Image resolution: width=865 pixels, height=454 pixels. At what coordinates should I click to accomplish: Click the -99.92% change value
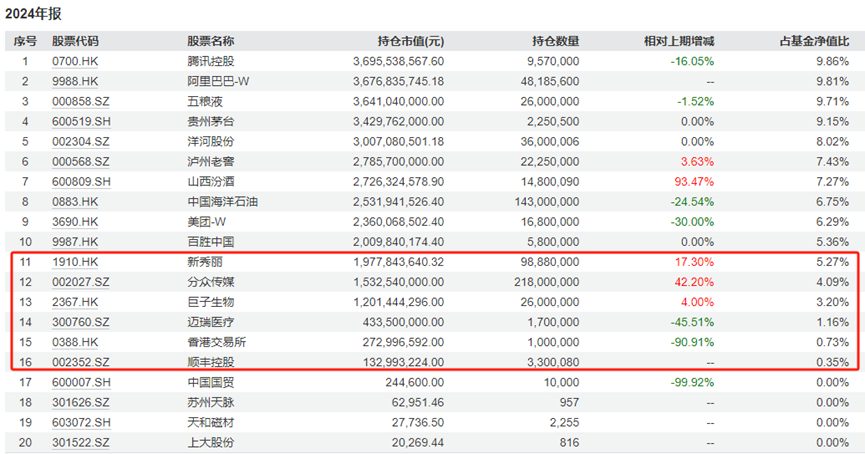(x=692, y=382)
